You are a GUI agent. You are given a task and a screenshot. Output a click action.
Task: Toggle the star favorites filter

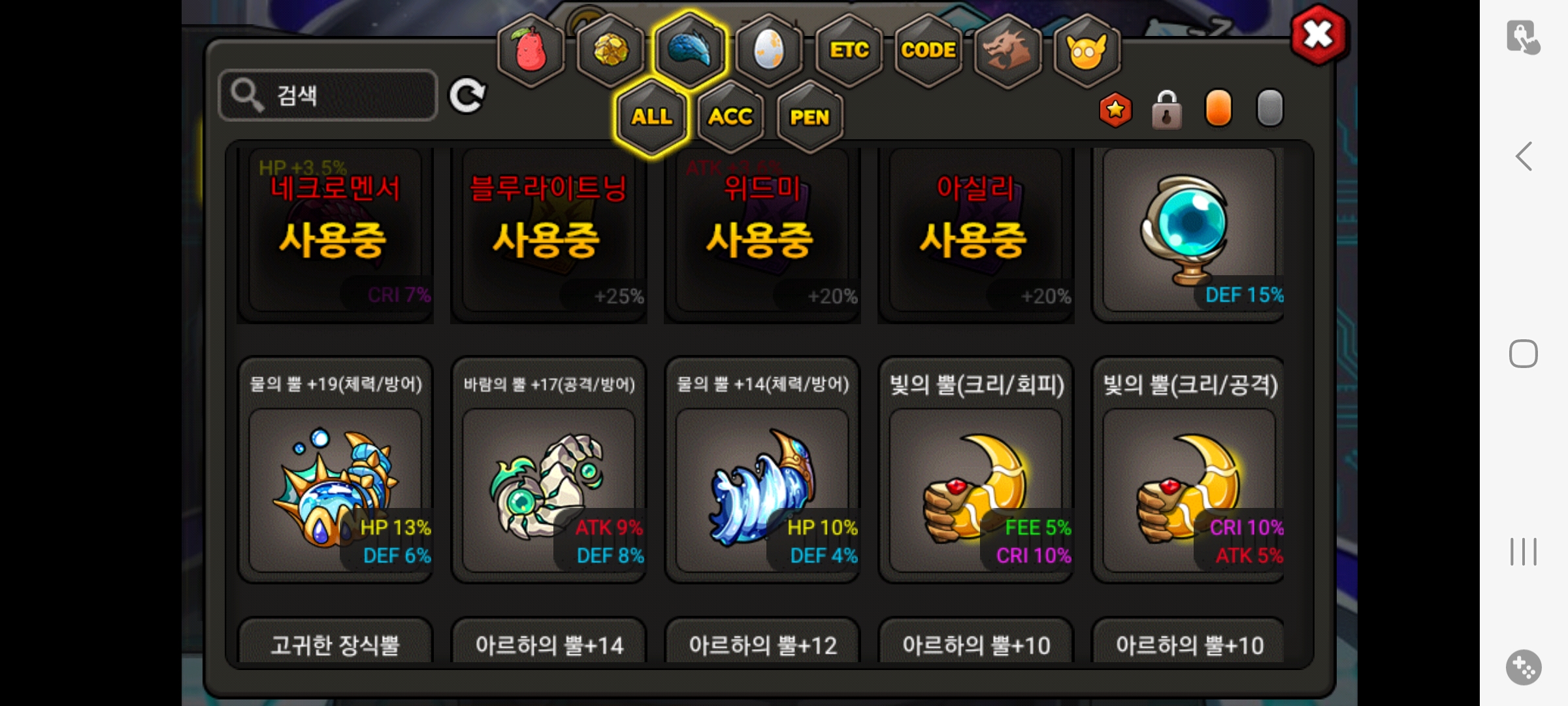(1115, 110)
